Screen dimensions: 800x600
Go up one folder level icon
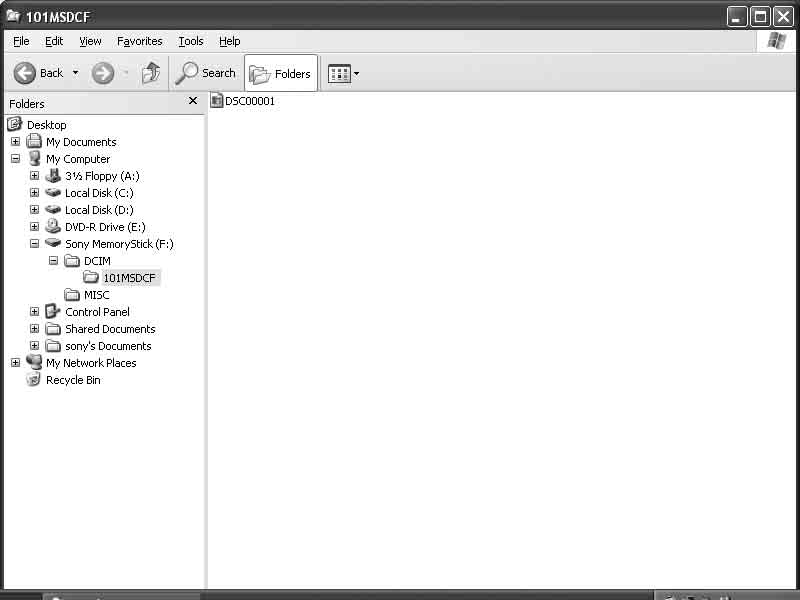(x=151, y=73)
